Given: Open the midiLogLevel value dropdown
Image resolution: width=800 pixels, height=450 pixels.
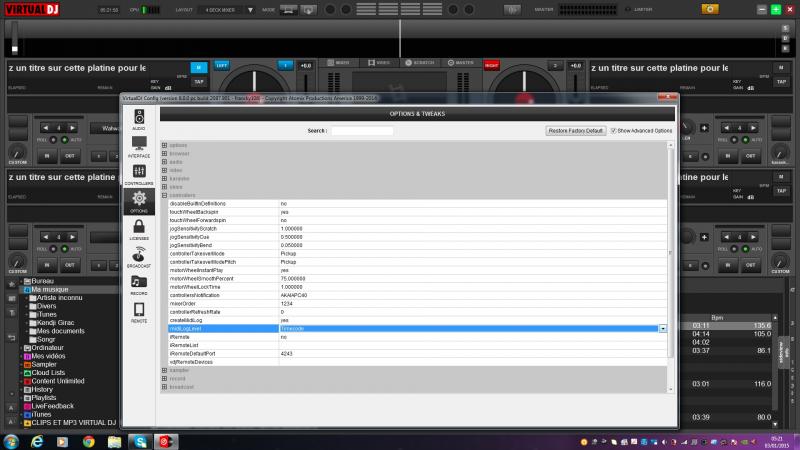Looking at the screenshot, I should click(663, 329).
